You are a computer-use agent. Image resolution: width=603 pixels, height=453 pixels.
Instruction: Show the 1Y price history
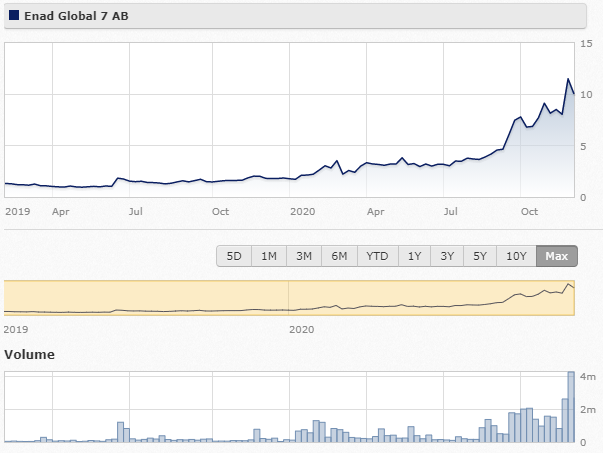(414, 256)
